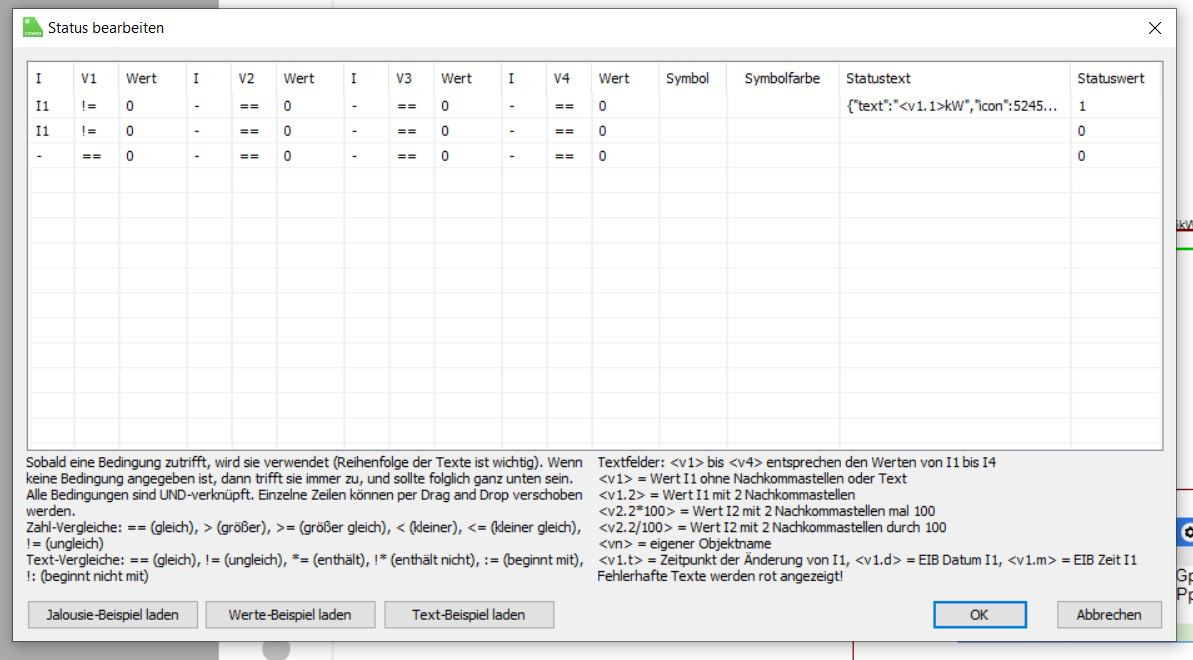Select the Symbol column header

(x=692, y=78)
